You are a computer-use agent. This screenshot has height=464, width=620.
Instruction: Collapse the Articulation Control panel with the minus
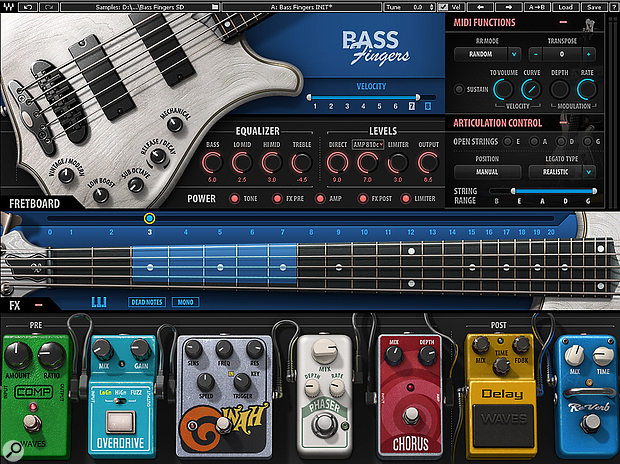coord(563,123)
